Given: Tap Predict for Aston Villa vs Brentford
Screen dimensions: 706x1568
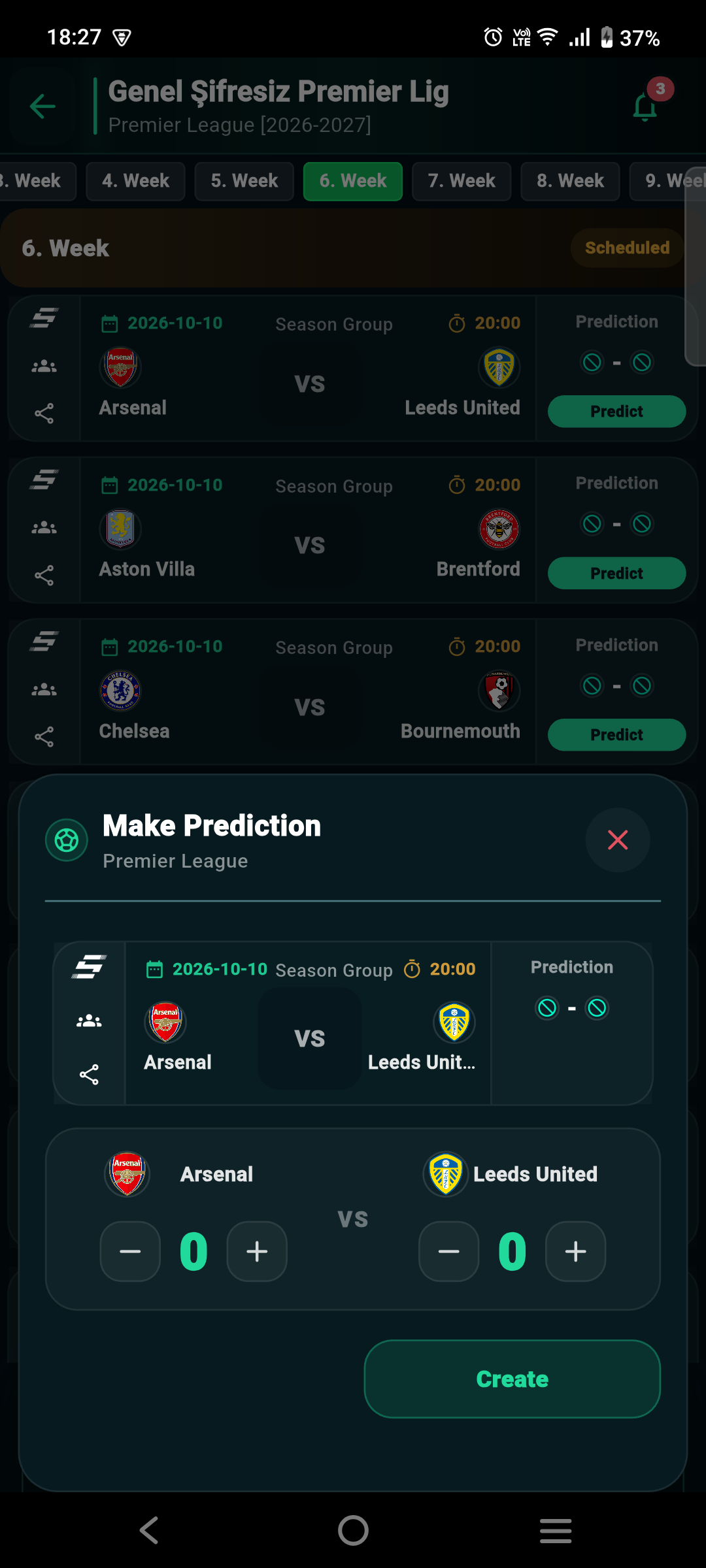Looking at the screenshot, I should pyautogui.click(x=616, y=573).
